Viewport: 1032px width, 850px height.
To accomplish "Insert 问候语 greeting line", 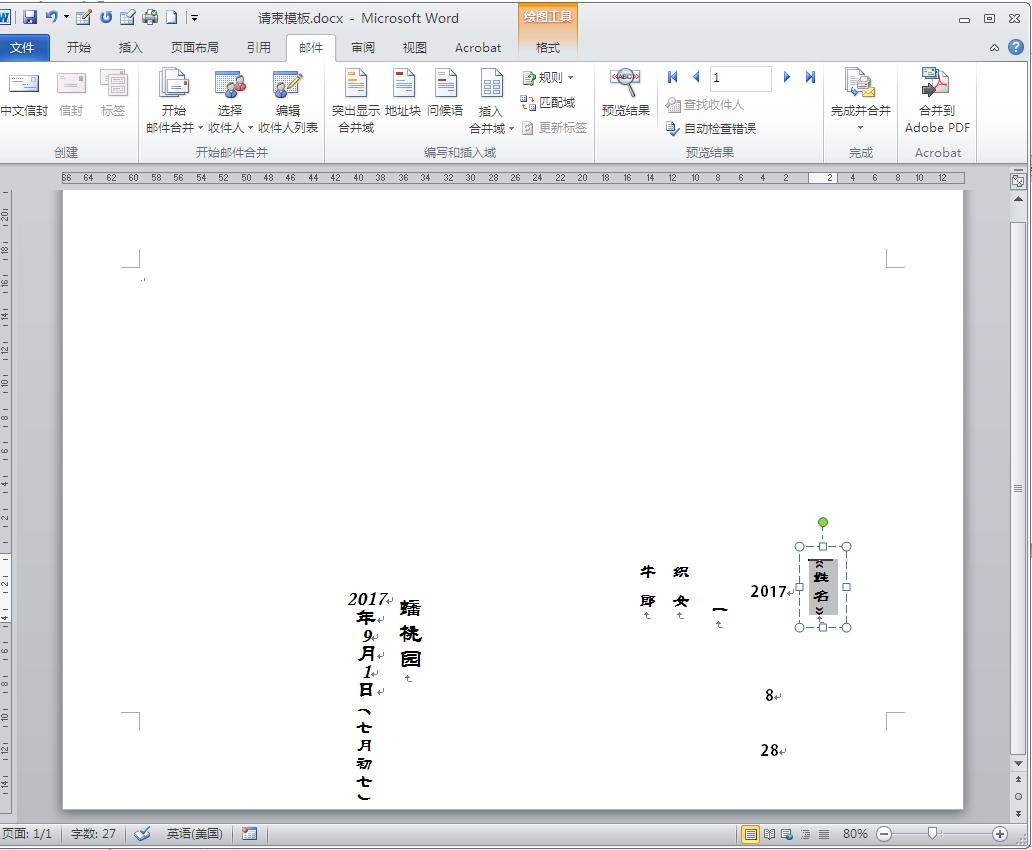I will click(x=445, y=94).
